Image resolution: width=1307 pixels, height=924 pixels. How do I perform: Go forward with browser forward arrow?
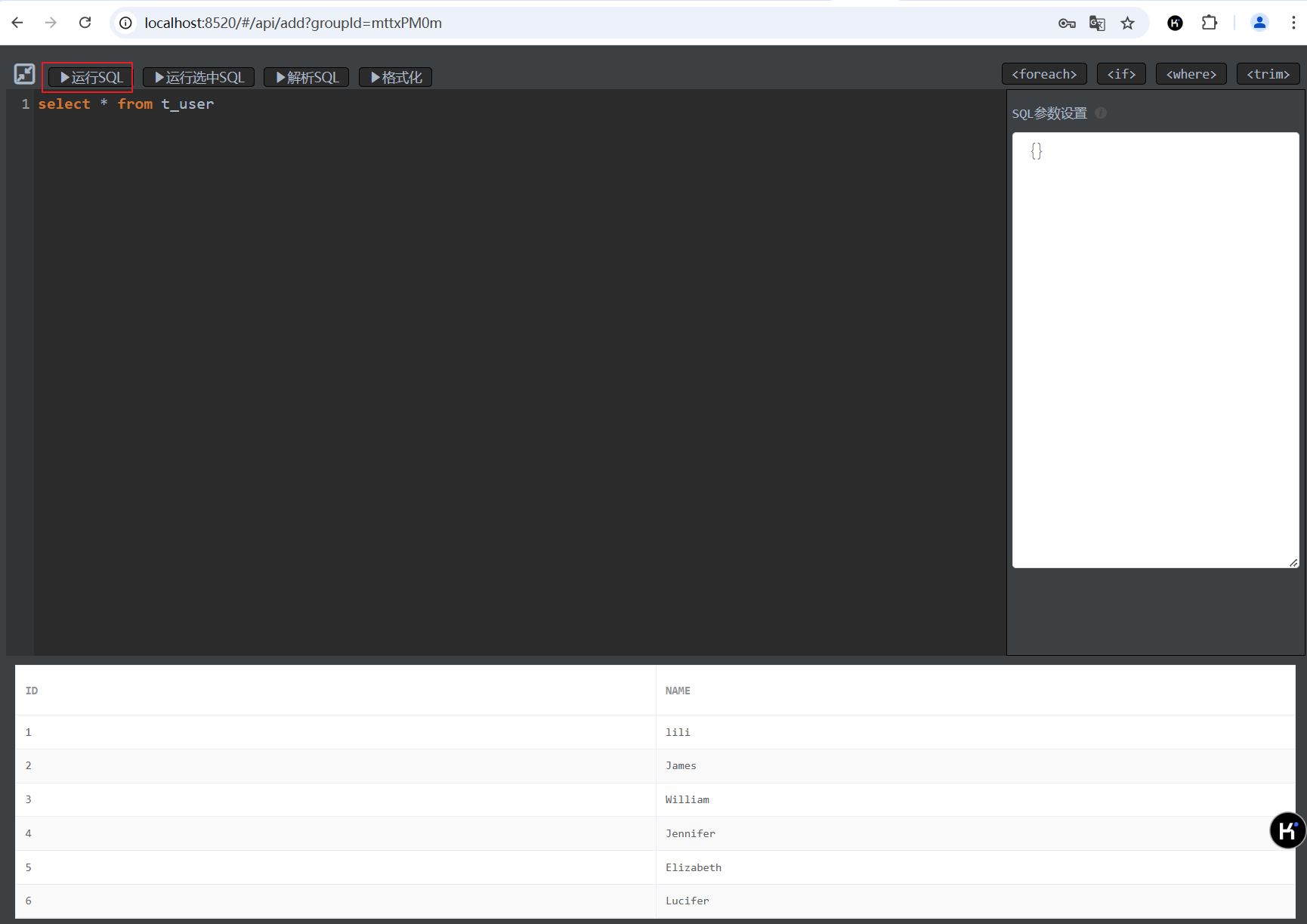tap(51, 23)
